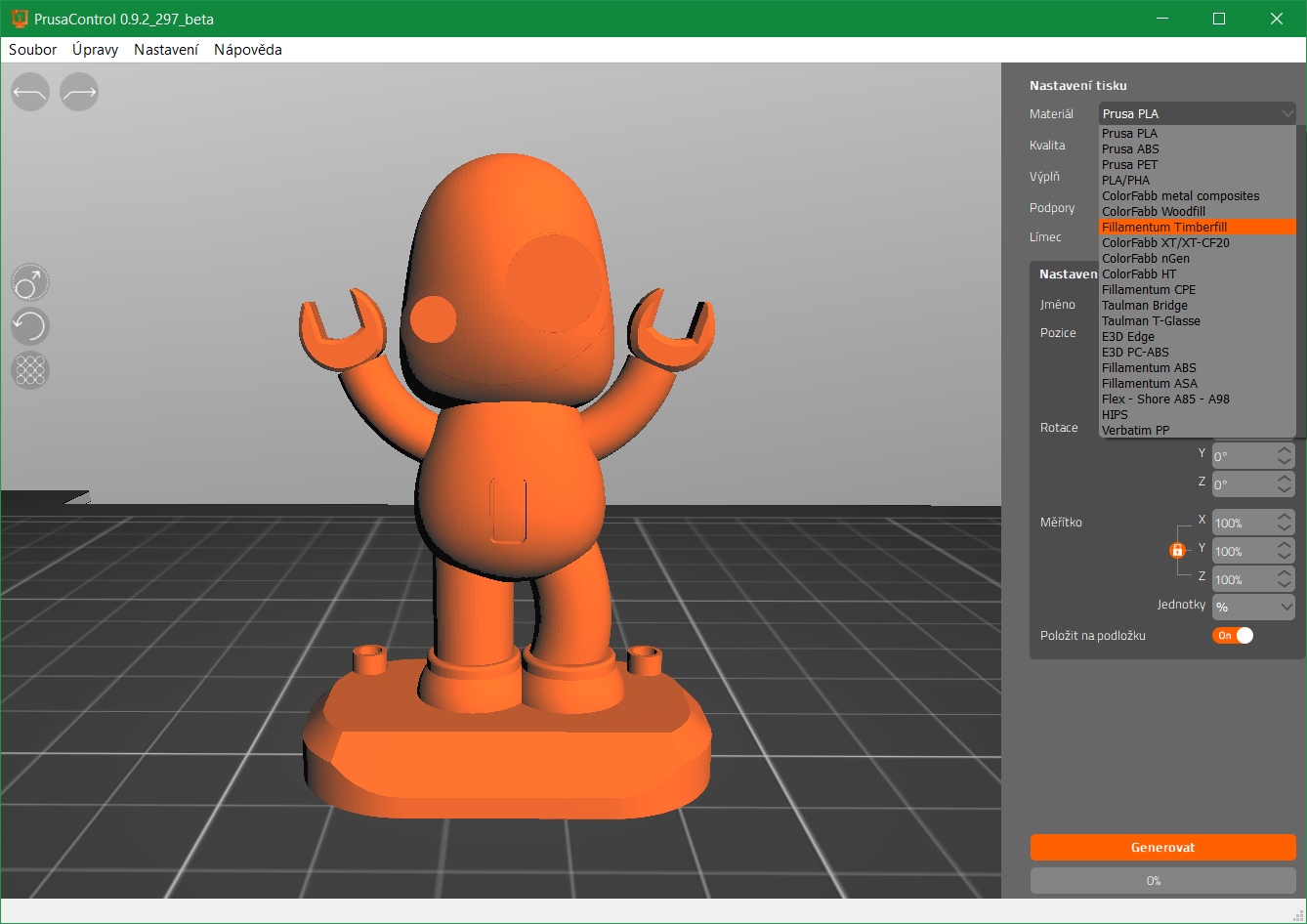Increase the Měřítko Y value with up arrow
Screen dimensions: 1307x924
1285,546
